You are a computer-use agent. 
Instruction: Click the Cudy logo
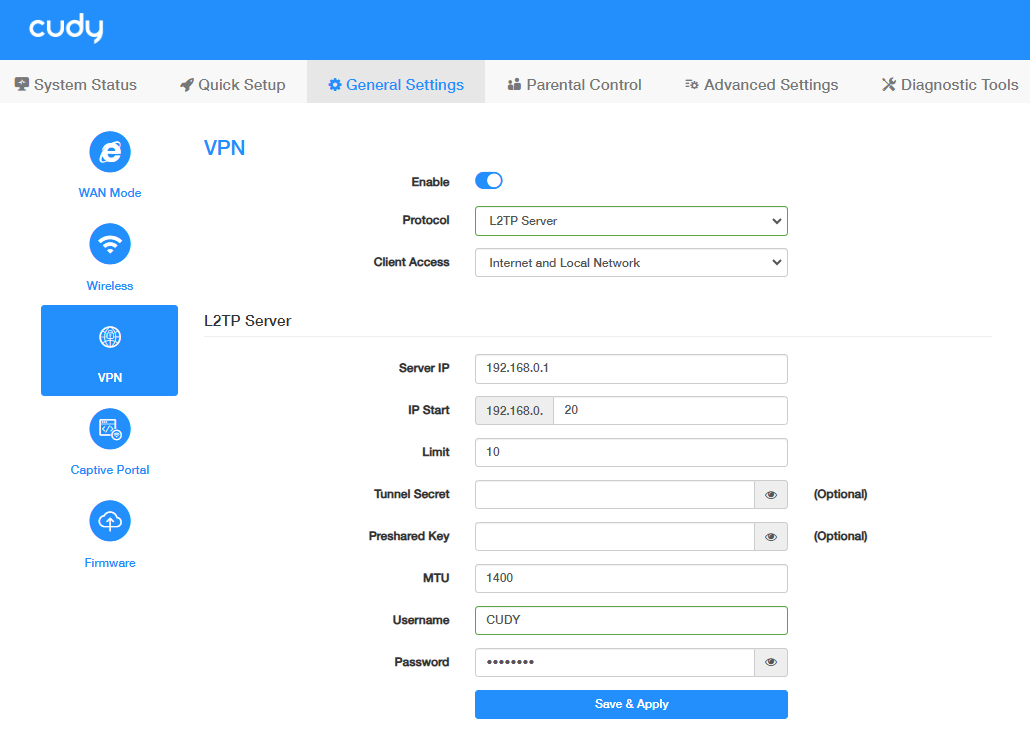pyautogui.click(x=66, y=29)
